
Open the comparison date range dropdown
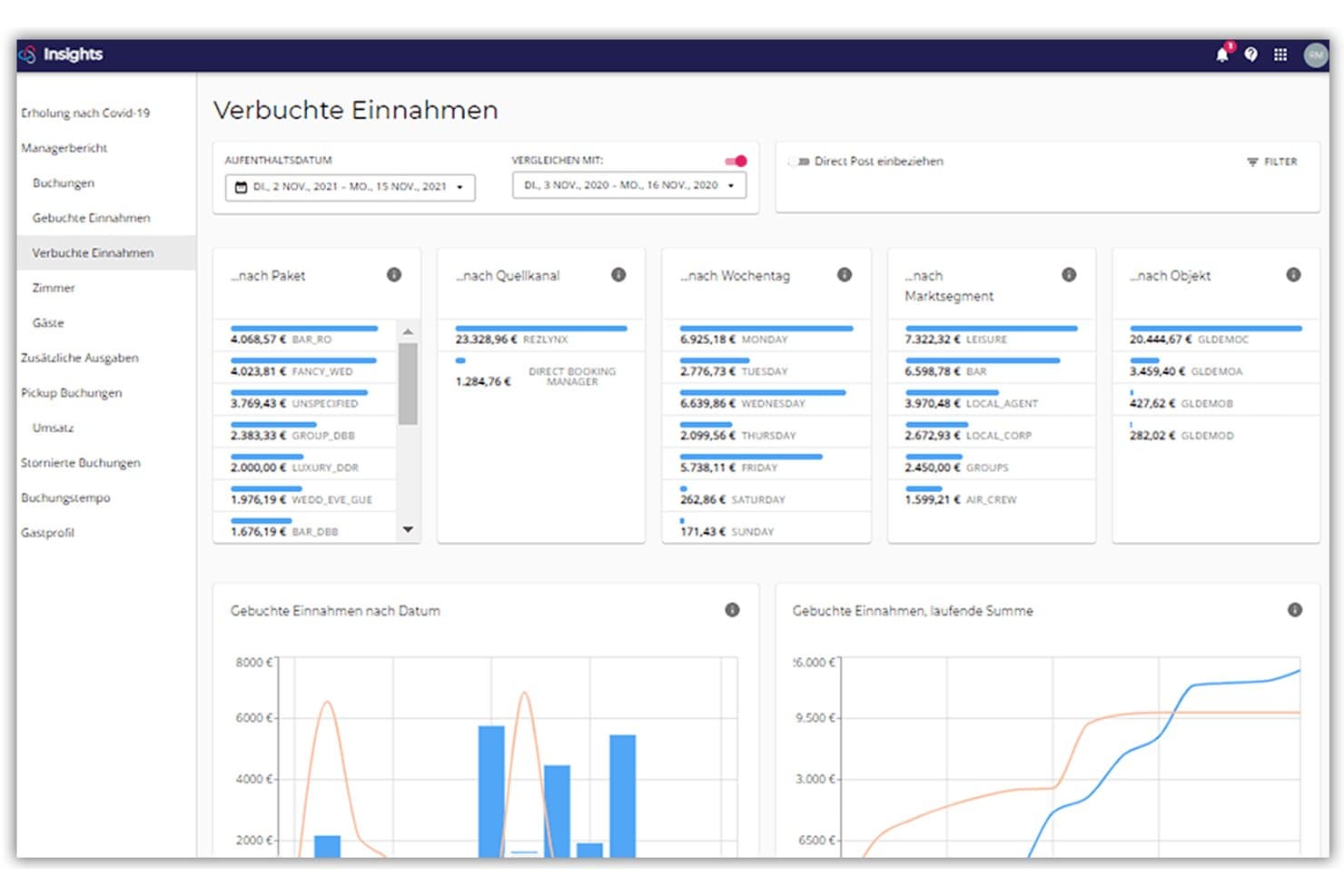[x=629, y=185]
